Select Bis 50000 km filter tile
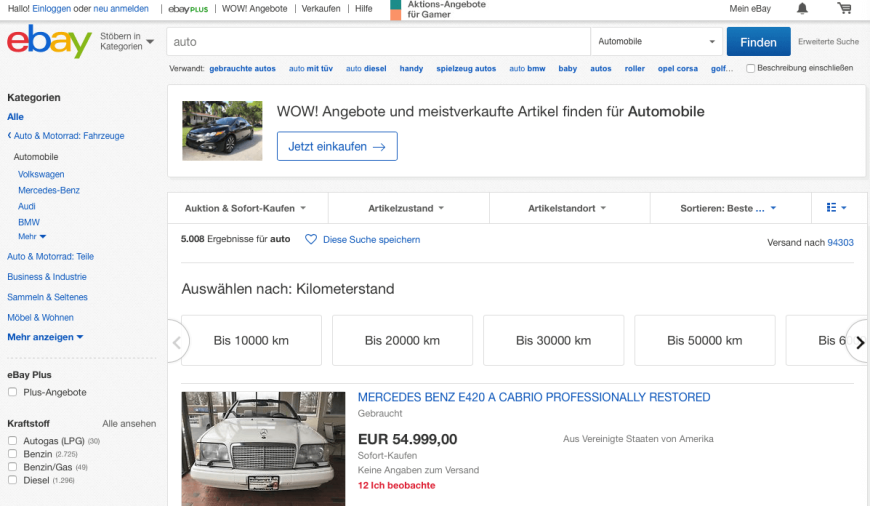 pyautogui.click(x=705, y=341)
